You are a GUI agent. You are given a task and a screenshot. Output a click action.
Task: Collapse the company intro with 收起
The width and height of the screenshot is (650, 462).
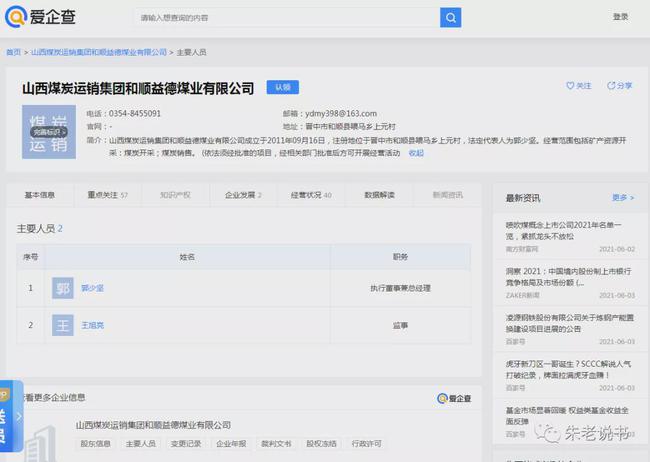coord(416,153)
